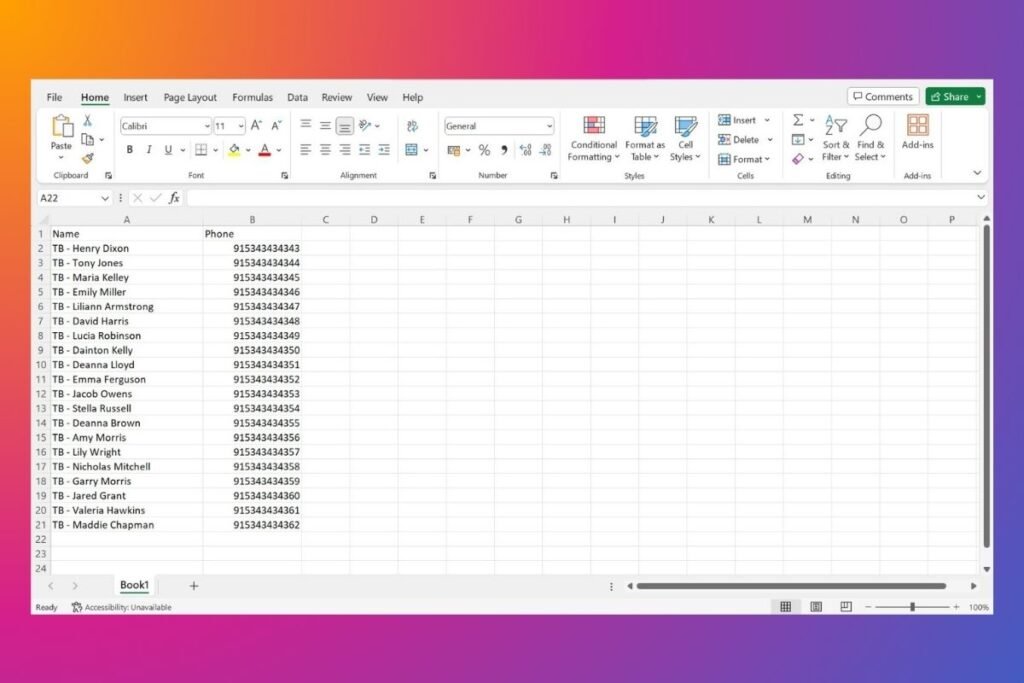Open the Format cells menu

(744, 159)
